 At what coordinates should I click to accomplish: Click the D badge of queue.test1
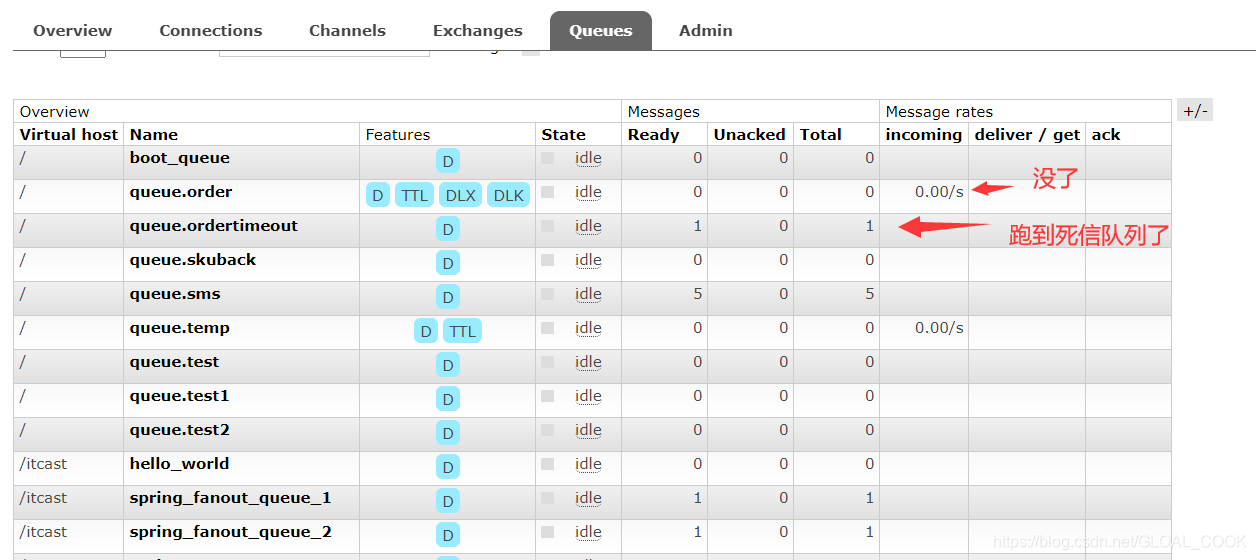[448, 400]
